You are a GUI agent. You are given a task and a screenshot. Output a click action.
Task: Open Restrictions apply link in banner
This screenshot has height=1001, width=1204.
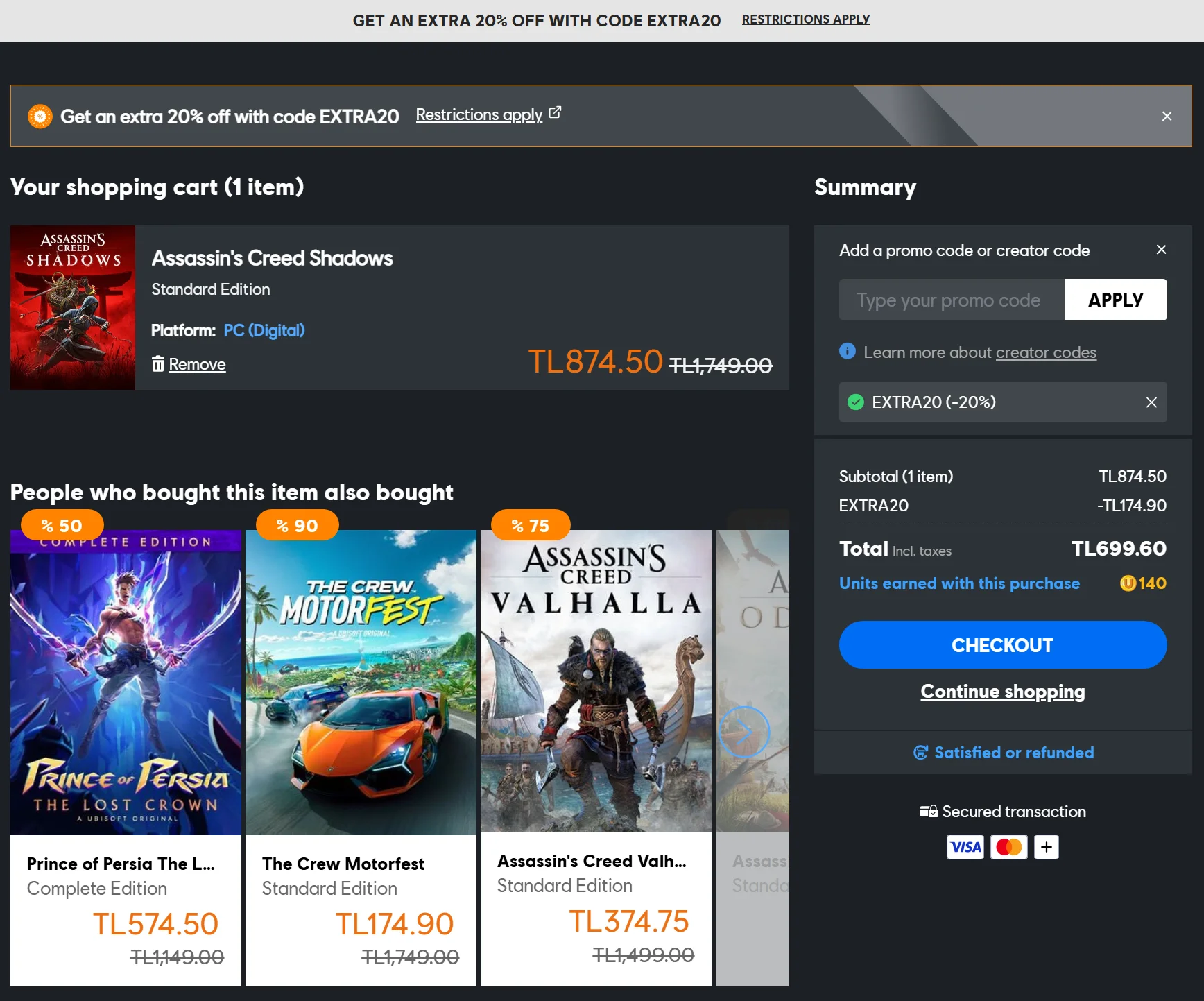pos(479,114)
